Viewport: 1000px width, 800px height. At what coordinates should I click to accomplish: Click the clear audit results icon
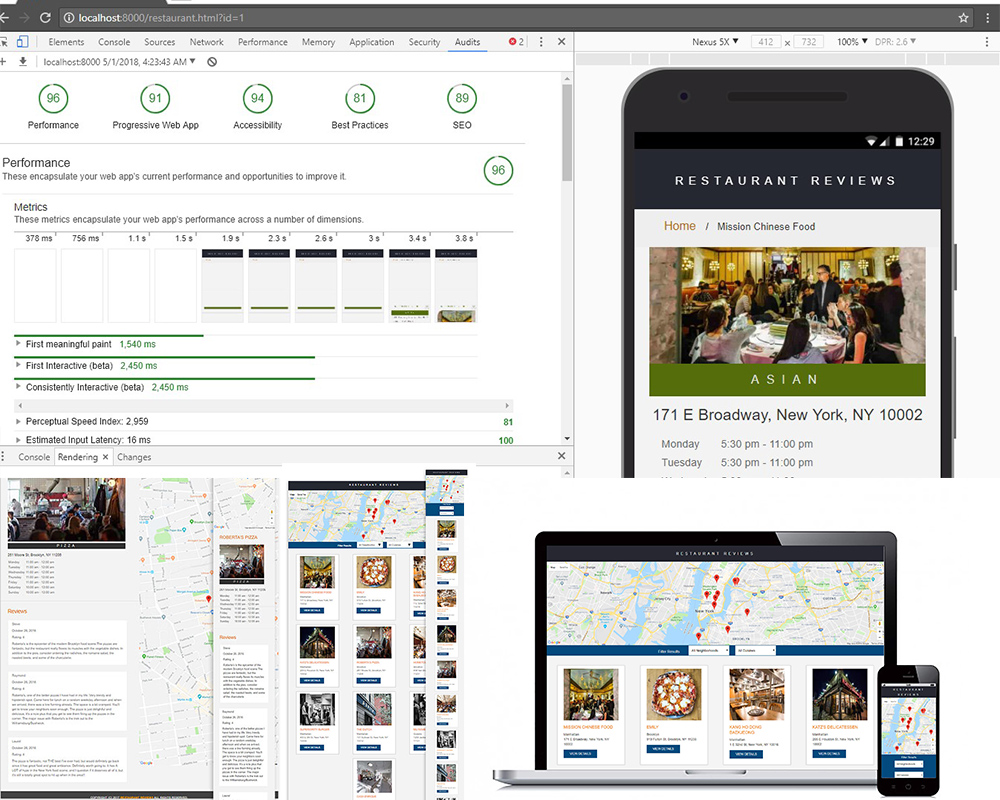click(212, 62)
